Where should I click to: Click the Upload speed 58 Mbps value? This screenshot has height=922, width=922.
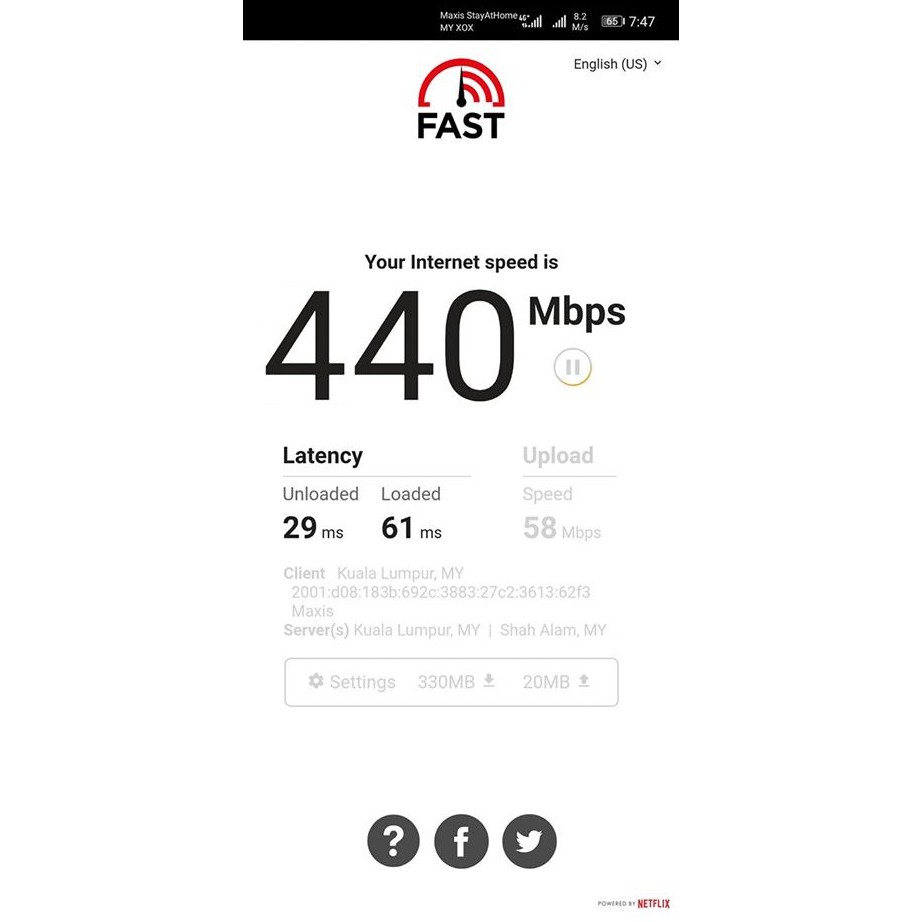pos(562,527)
